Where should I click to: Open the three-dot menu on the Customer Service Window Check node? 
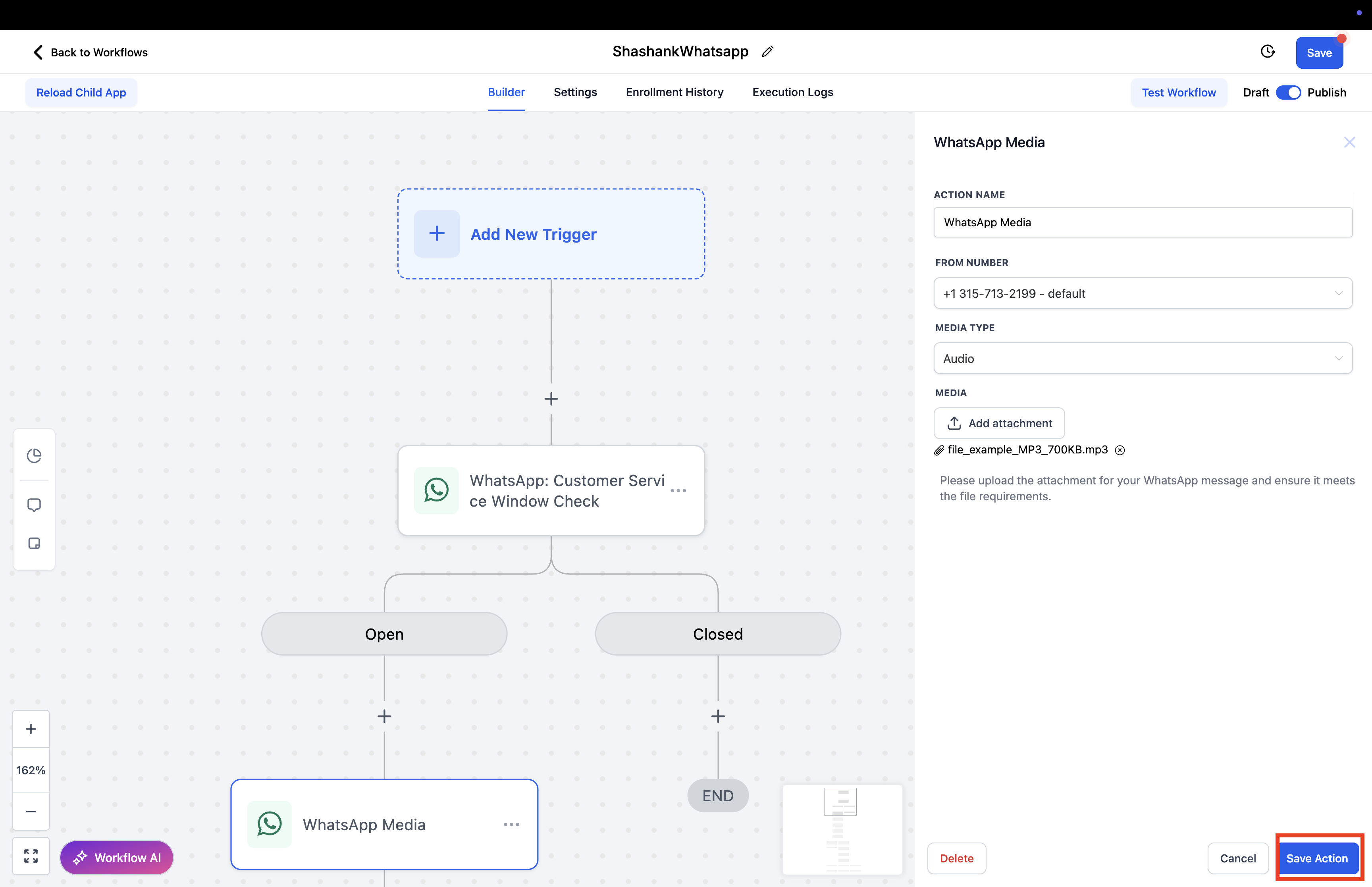coord(678,491)
